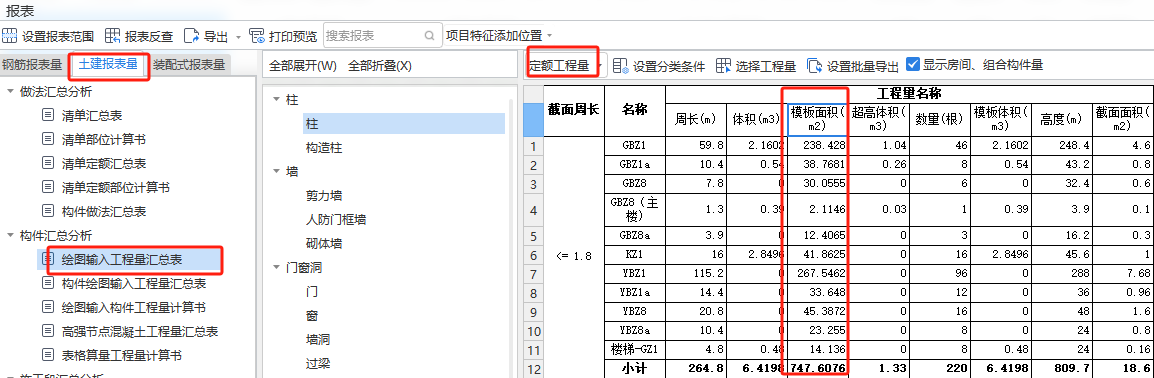Click the document icon beside 绘图输入工程量汇总表
Image resolution: width=1154 pixels, height=378 pixels.
pos(48,260)
